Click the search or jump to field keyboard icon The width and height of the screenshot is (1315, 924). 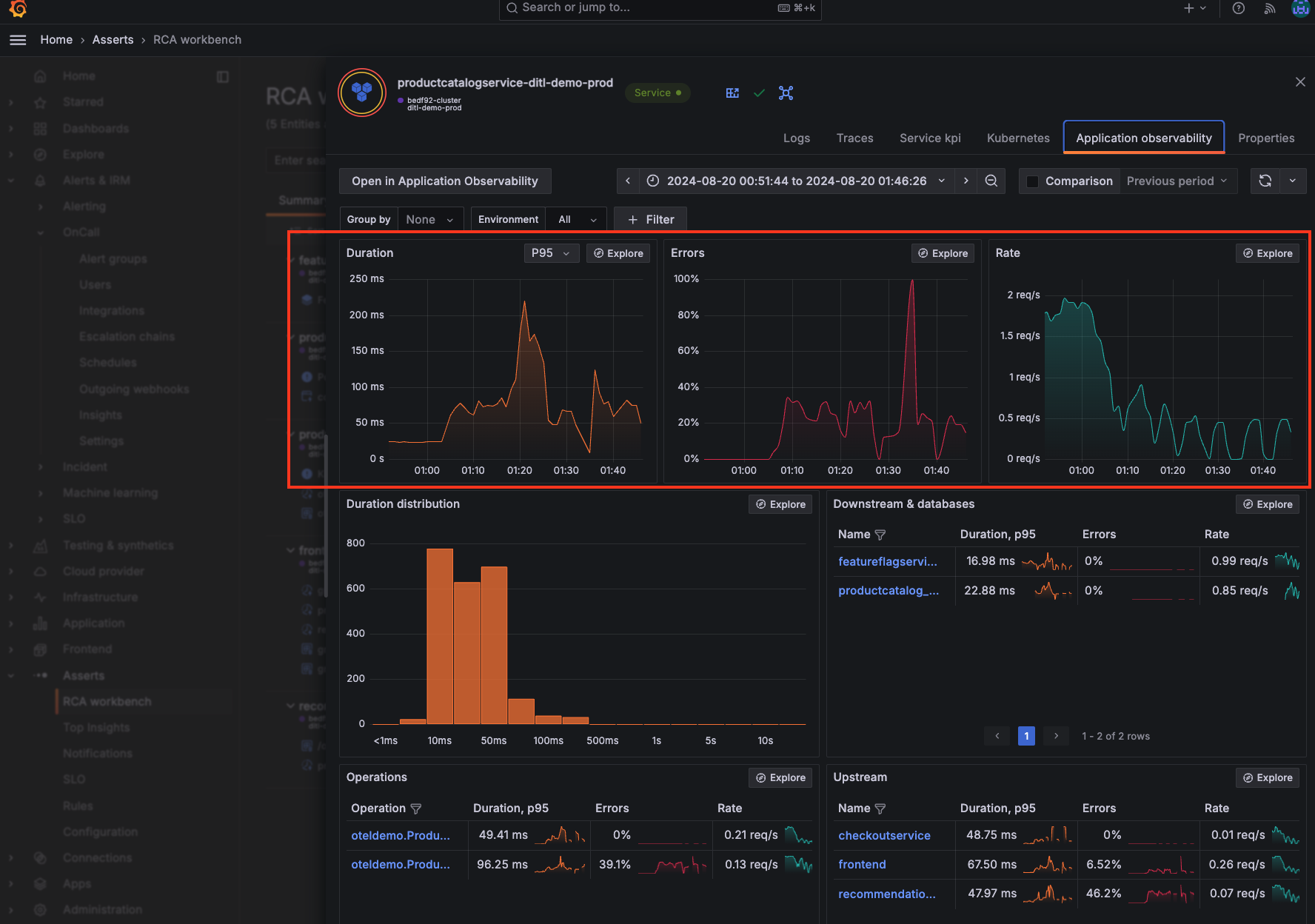(783, 7)
